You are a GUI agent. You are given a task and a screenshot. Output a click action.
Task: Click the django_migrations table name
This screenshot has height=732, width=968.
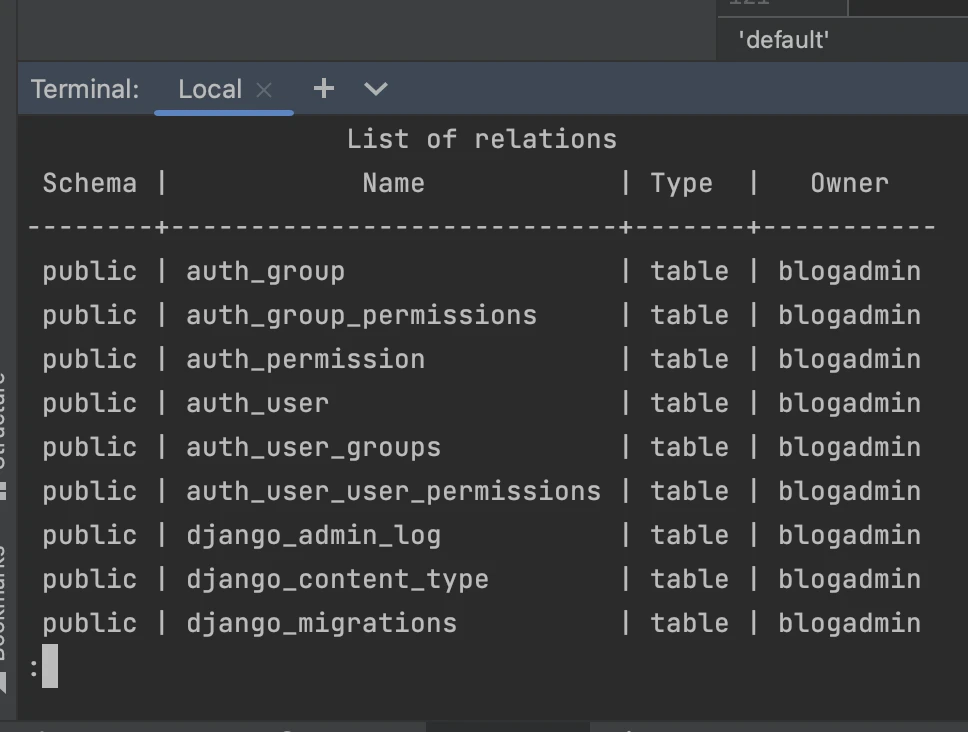[x=321, y=623]
